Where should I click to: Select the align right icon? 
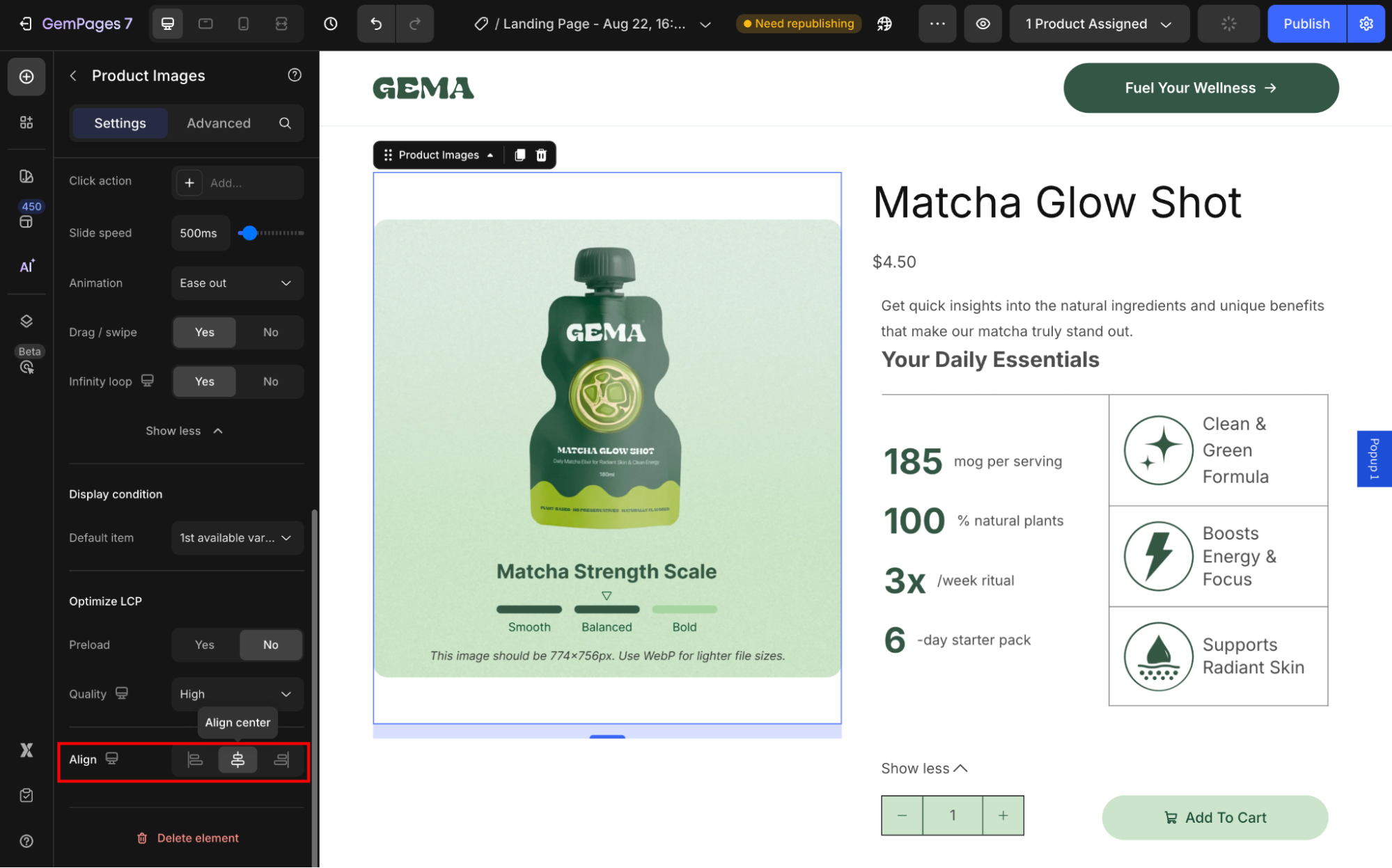click(281, 759)
